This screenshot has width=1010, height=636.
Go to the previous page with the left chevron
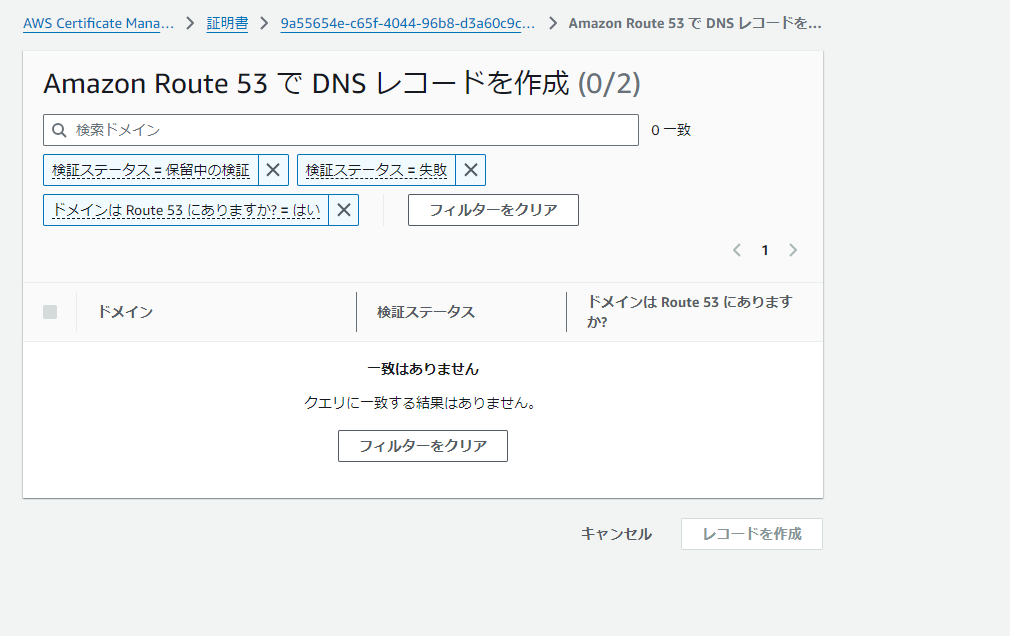(737, 250)
